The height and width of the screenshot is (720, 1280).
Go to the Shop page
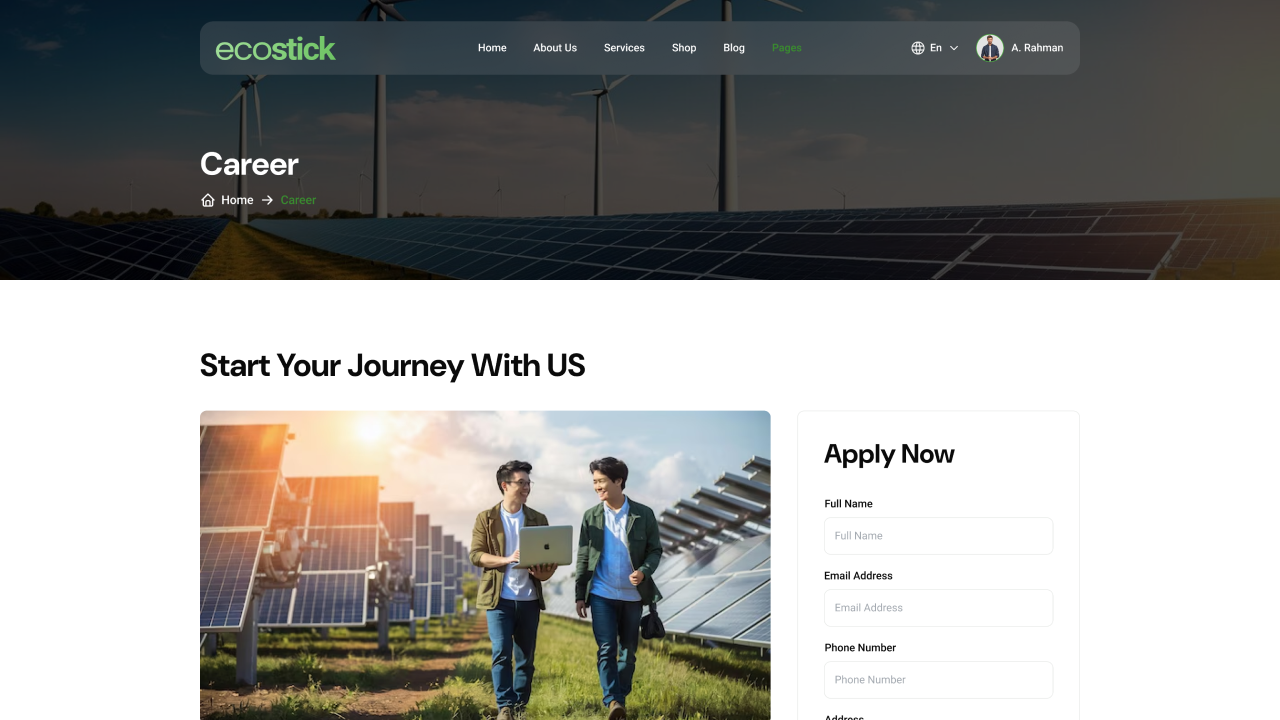point(684,48)
